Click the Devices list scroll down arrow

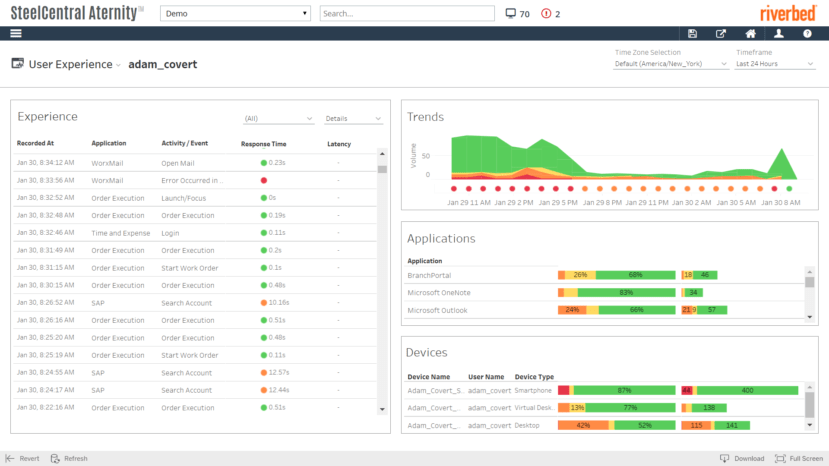pyautogui.click(x=809, y=425)
